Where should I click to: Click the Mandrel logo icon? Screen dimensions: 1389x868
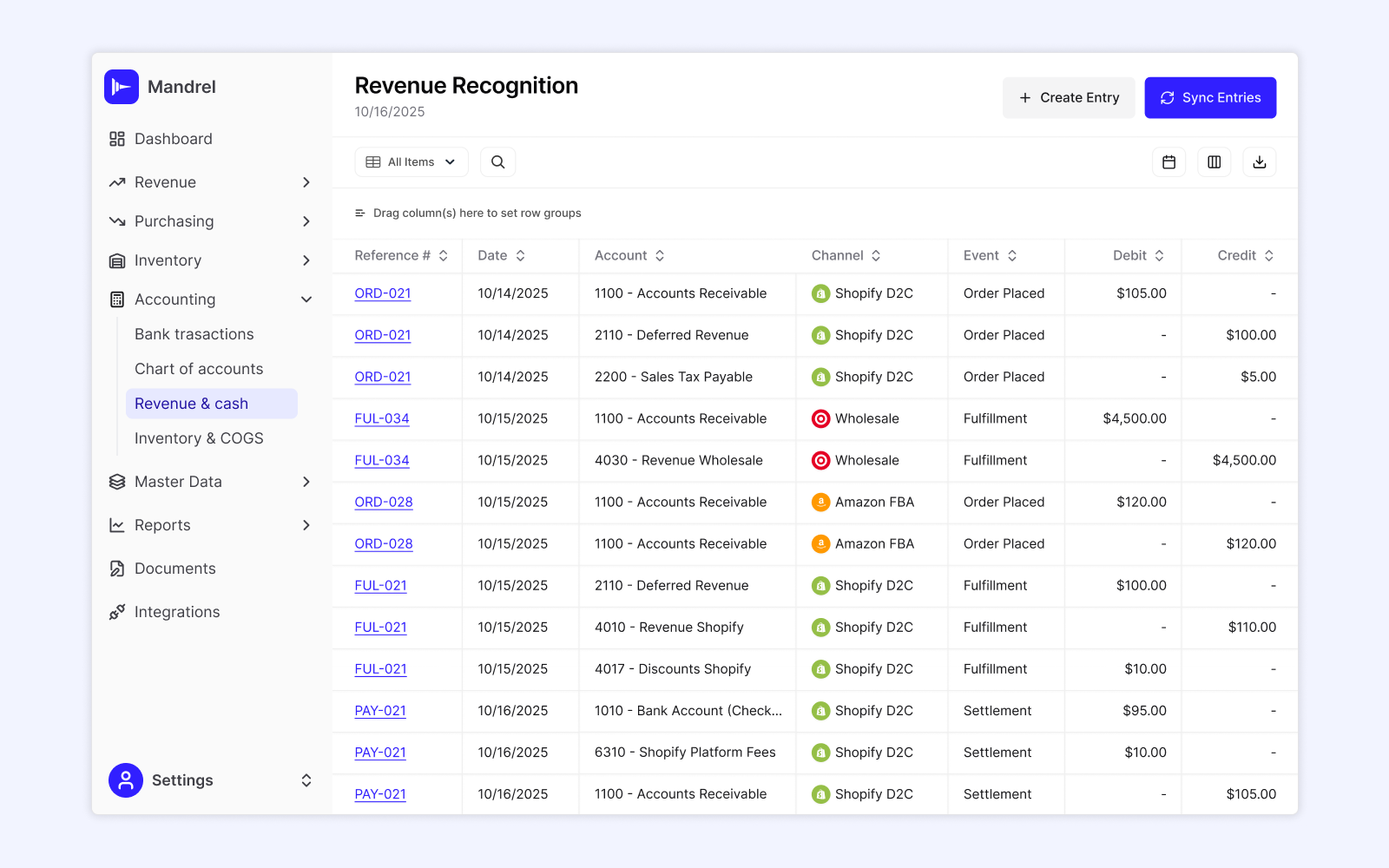(122, 86)
